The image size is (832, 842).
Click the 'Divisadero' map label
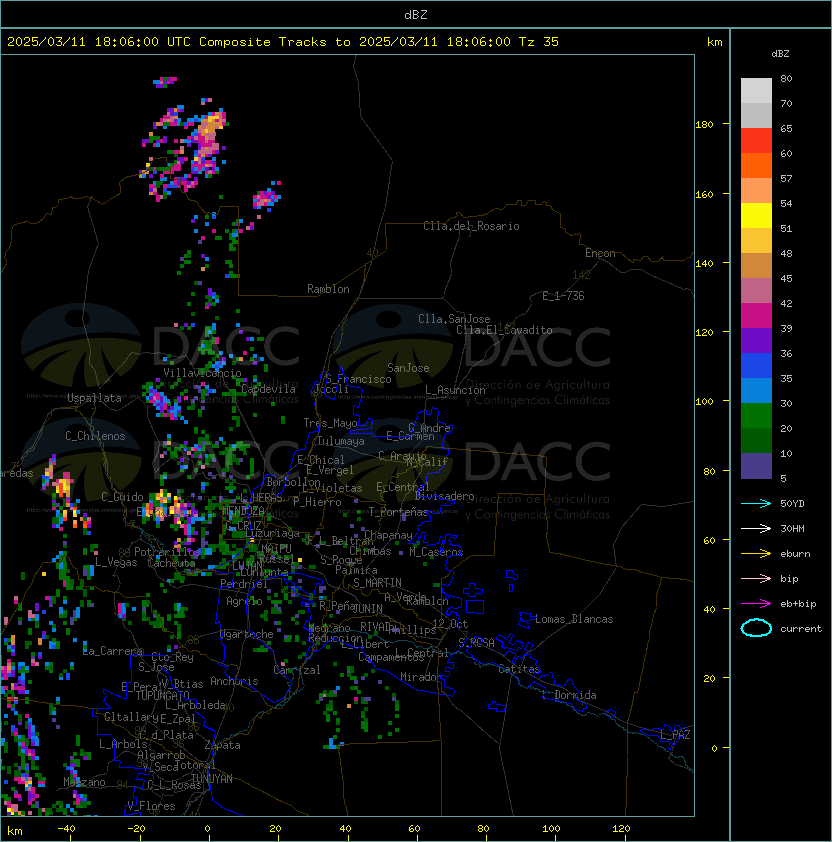coord(444,496)
